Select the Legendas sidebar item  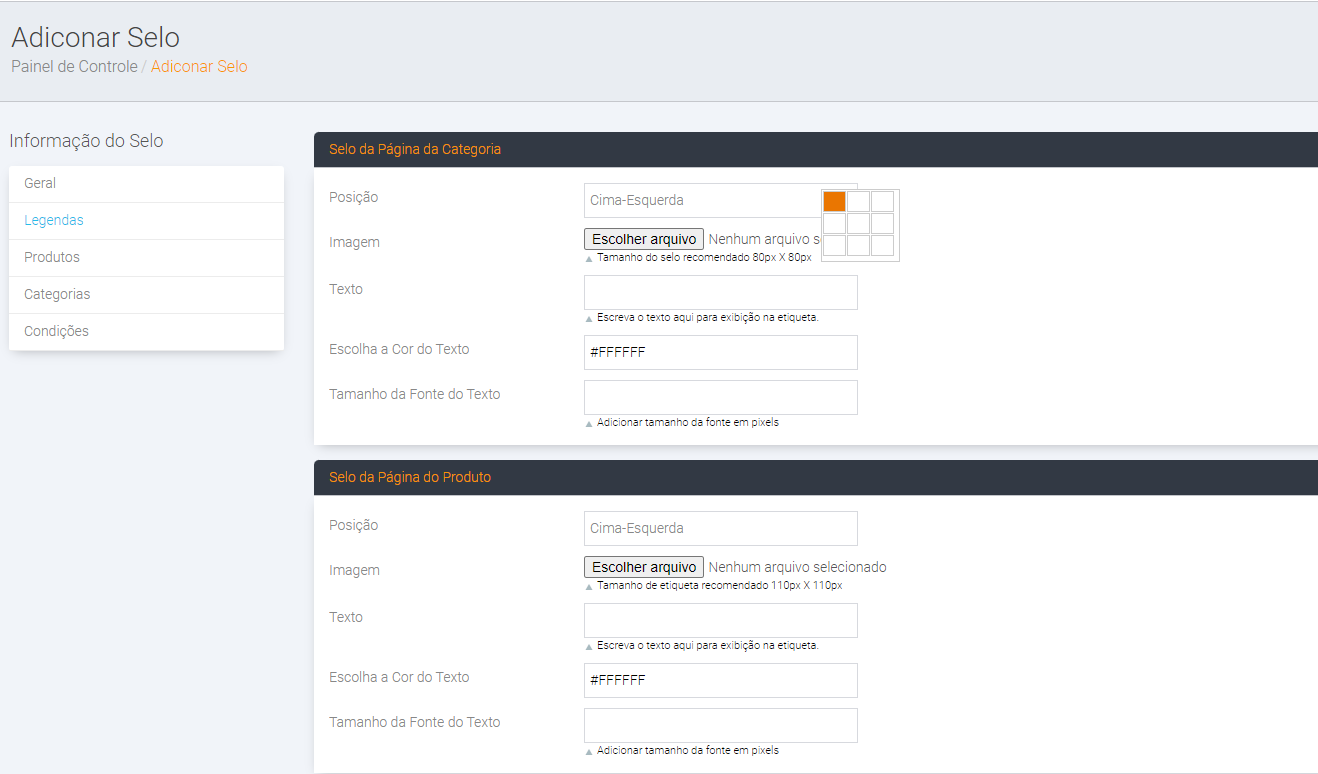tap(146, 221)
